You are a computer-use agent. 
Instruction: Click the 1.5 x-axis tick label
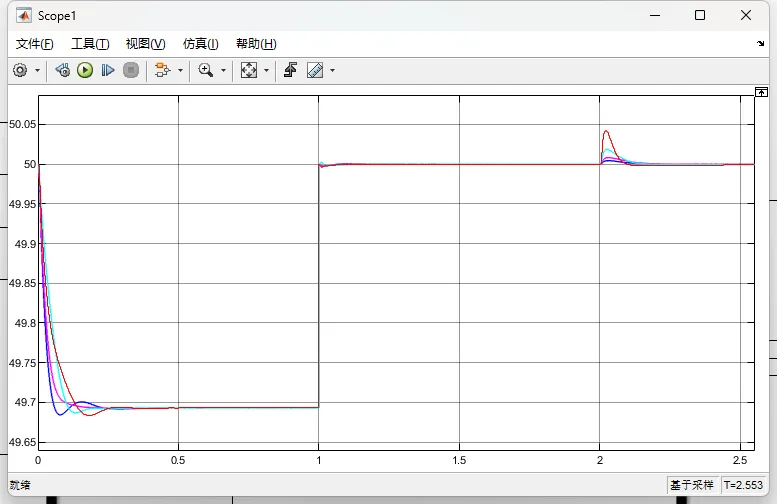click(x=459, y=460)
